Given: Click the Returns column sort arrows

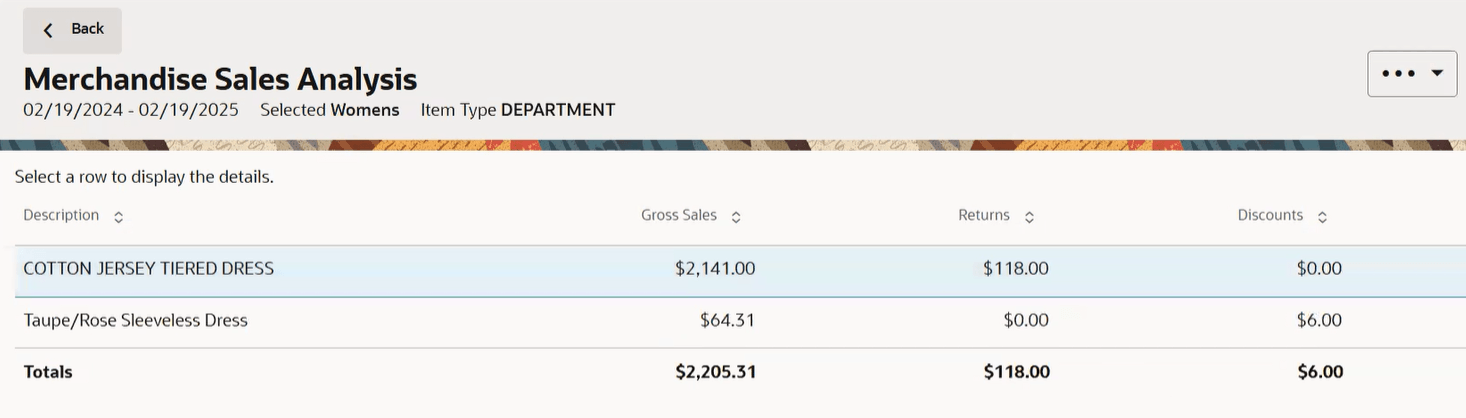Looking at the screenshot, I should pos(1029,217).
